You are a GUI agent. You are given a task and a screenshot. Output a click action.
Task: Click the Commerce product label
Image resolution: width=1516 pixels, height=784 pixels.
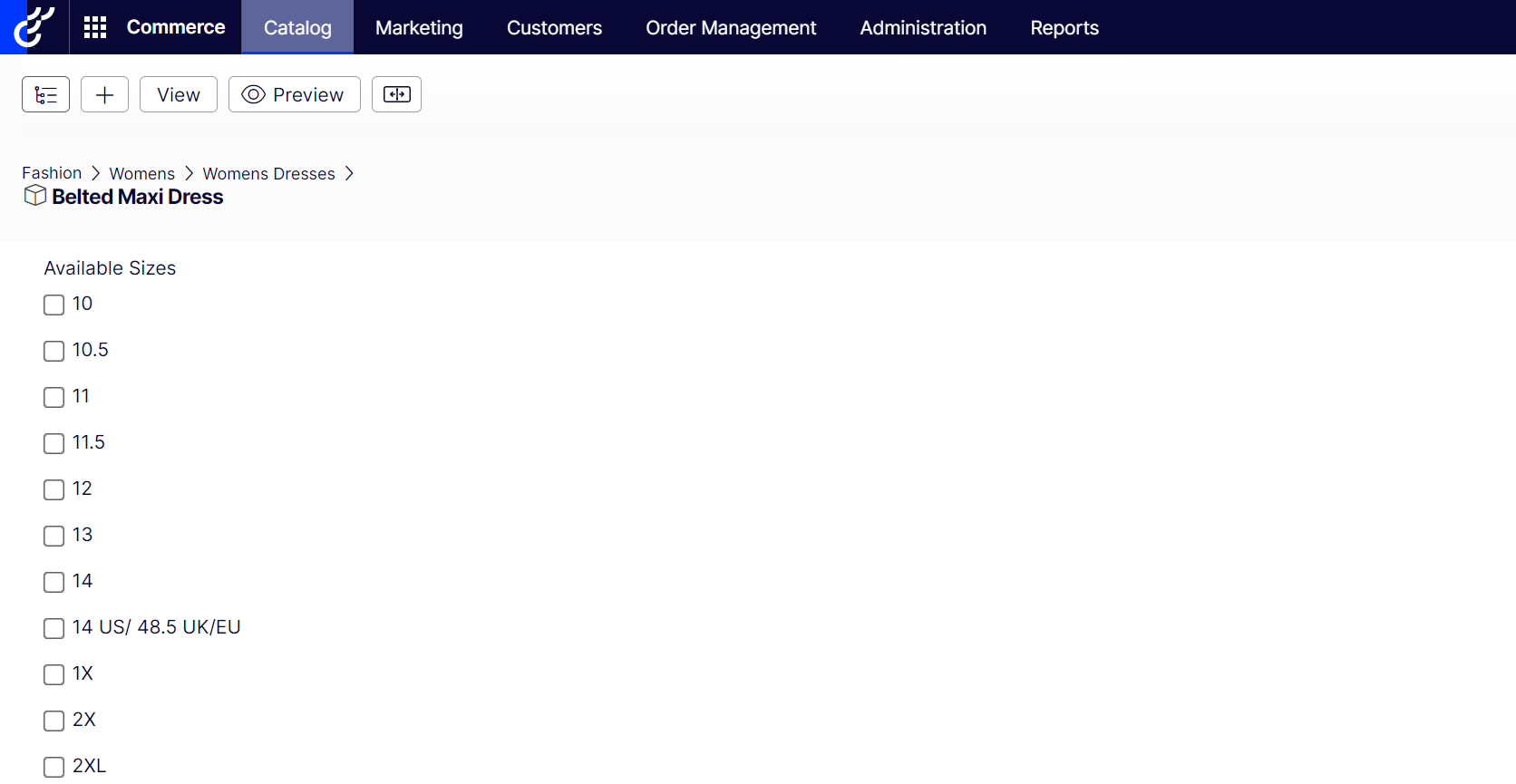point(176,27)
